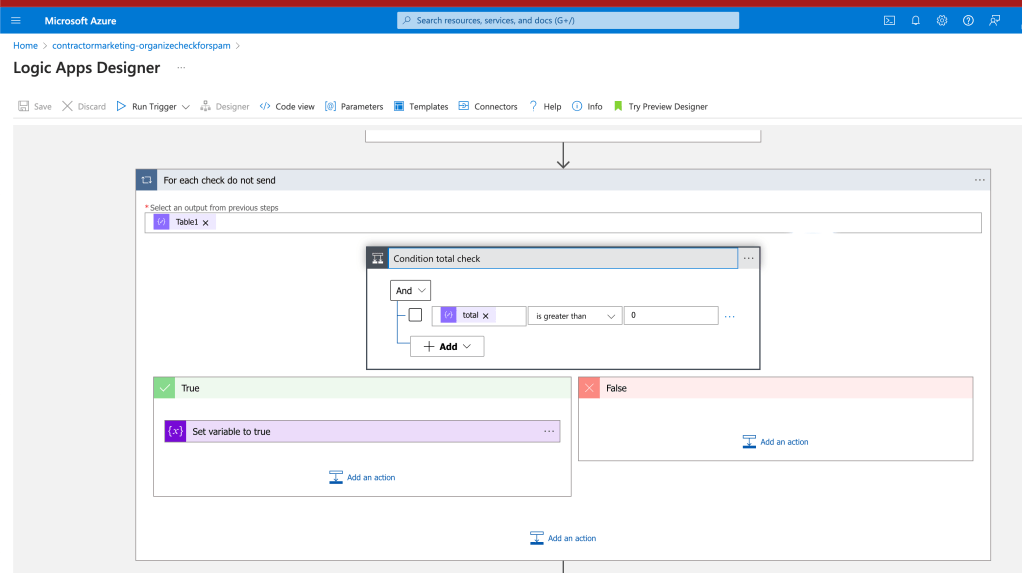
Task: Click the condition value field containing 0
Action: (x=671, y=316)
